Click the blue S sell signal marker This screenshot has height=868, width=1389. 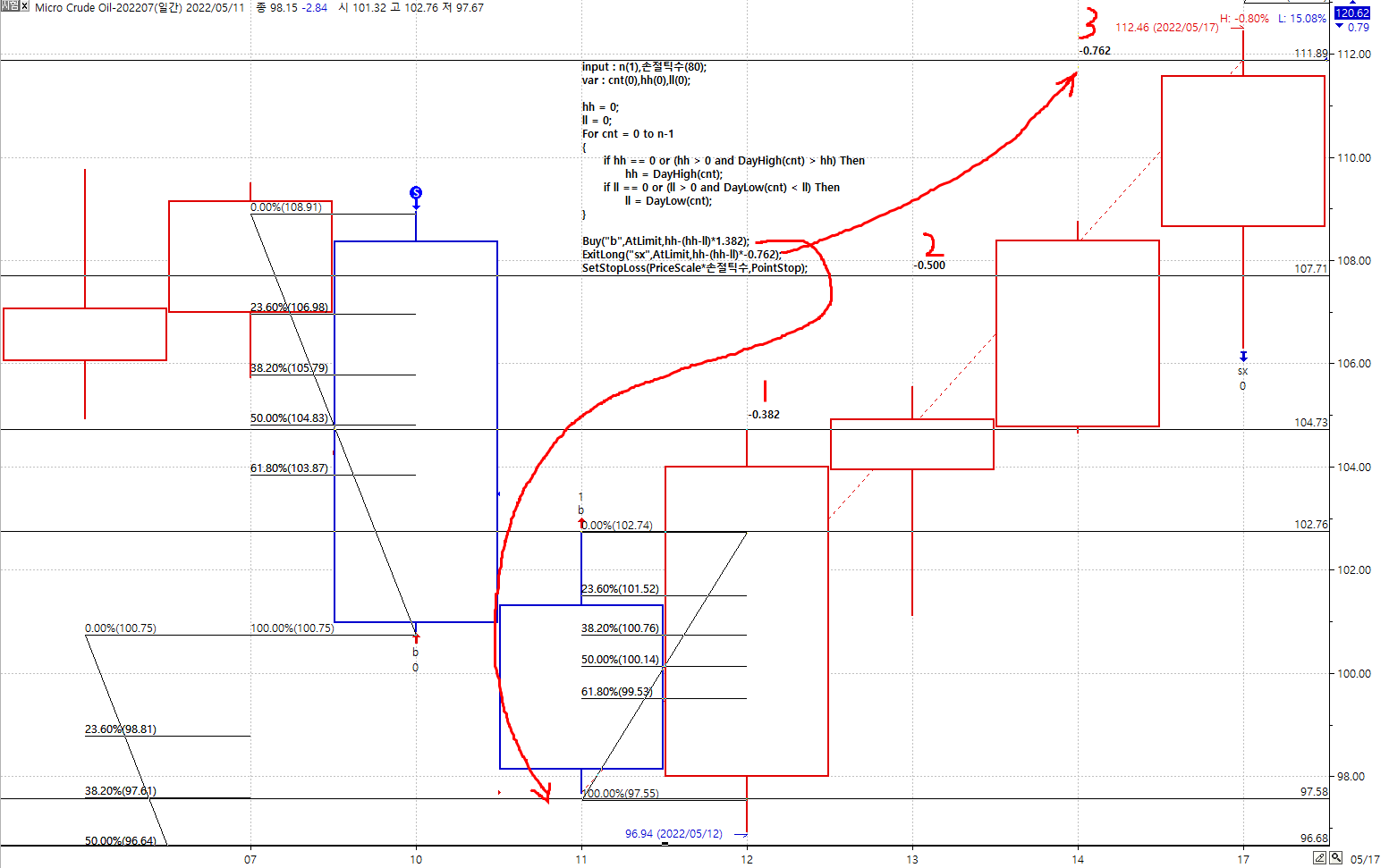416,193
